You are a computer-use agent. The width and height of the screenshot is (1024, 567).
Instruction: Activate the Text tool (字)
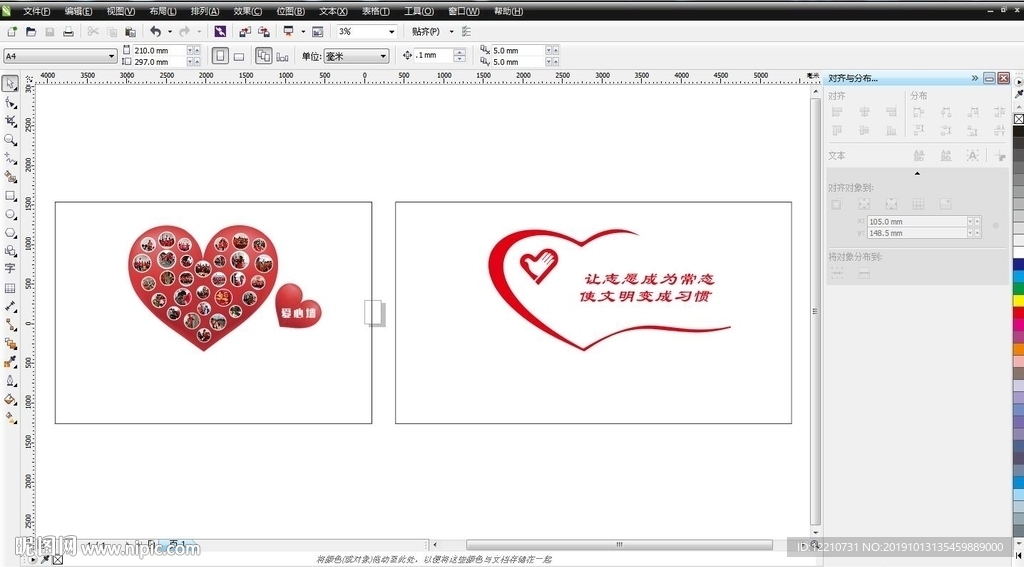pyautogui.click(x=10, y=269)
